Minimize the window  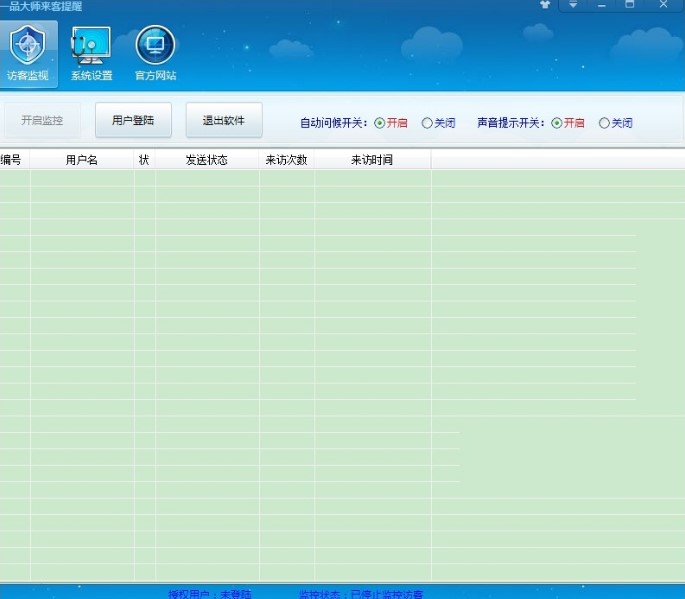602,5
